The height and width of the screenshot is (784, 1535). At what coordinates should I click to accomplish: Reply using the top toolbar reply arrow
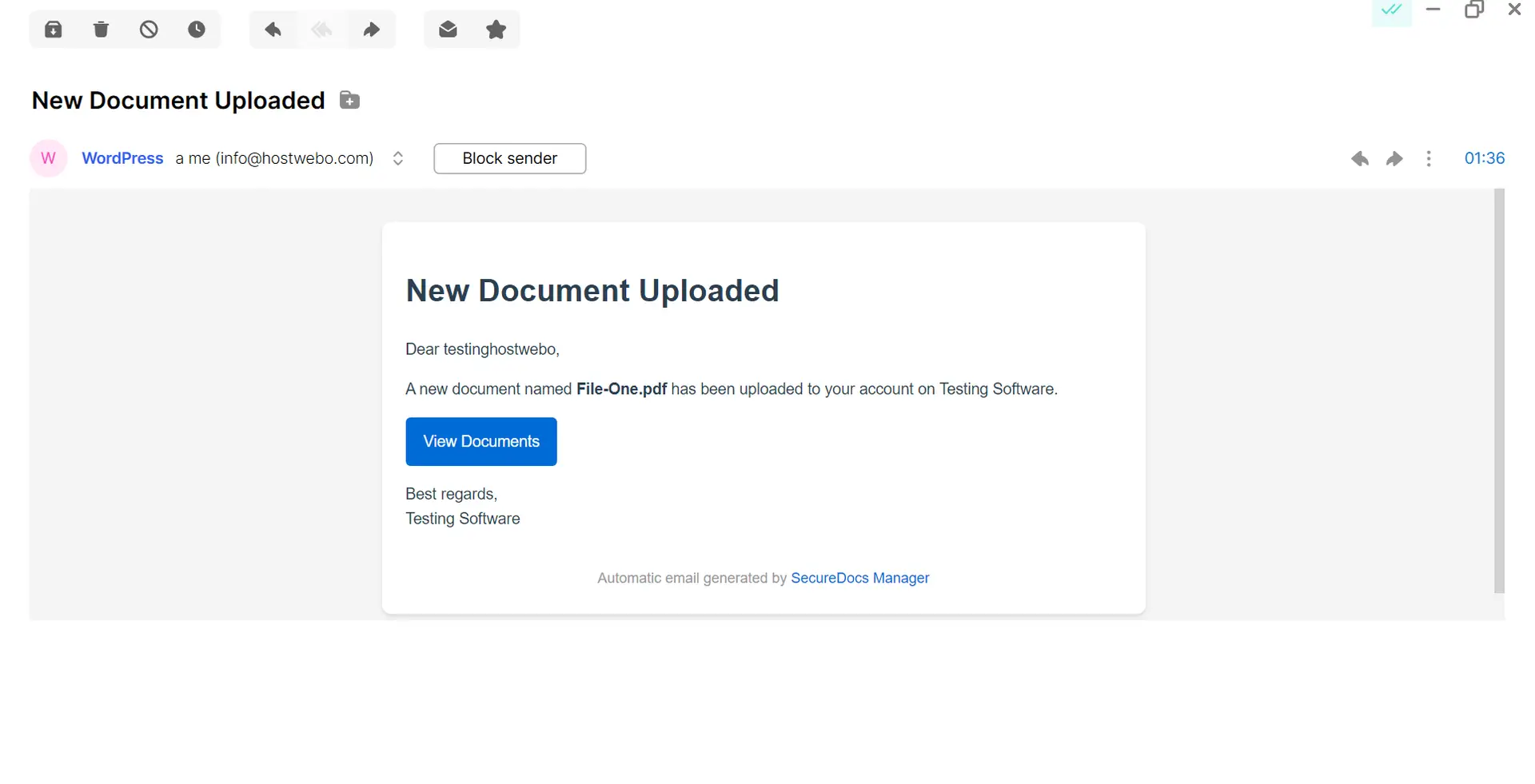pyautogui.click(x=273, y=30)
